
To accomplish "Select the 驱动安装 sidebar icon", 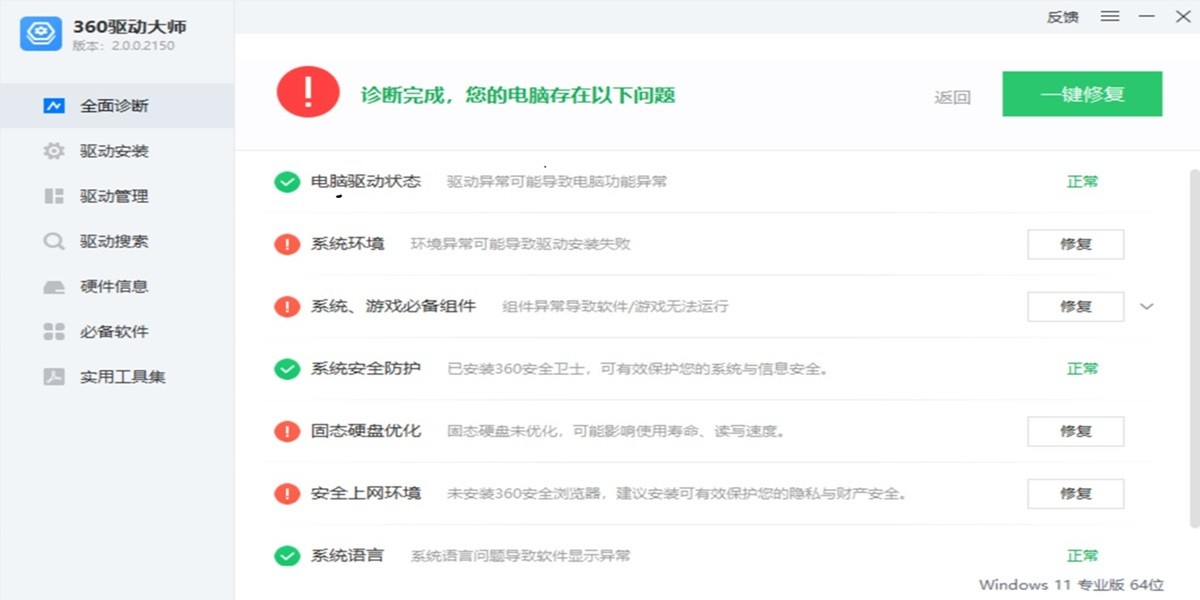I will (x=55, y=150).
